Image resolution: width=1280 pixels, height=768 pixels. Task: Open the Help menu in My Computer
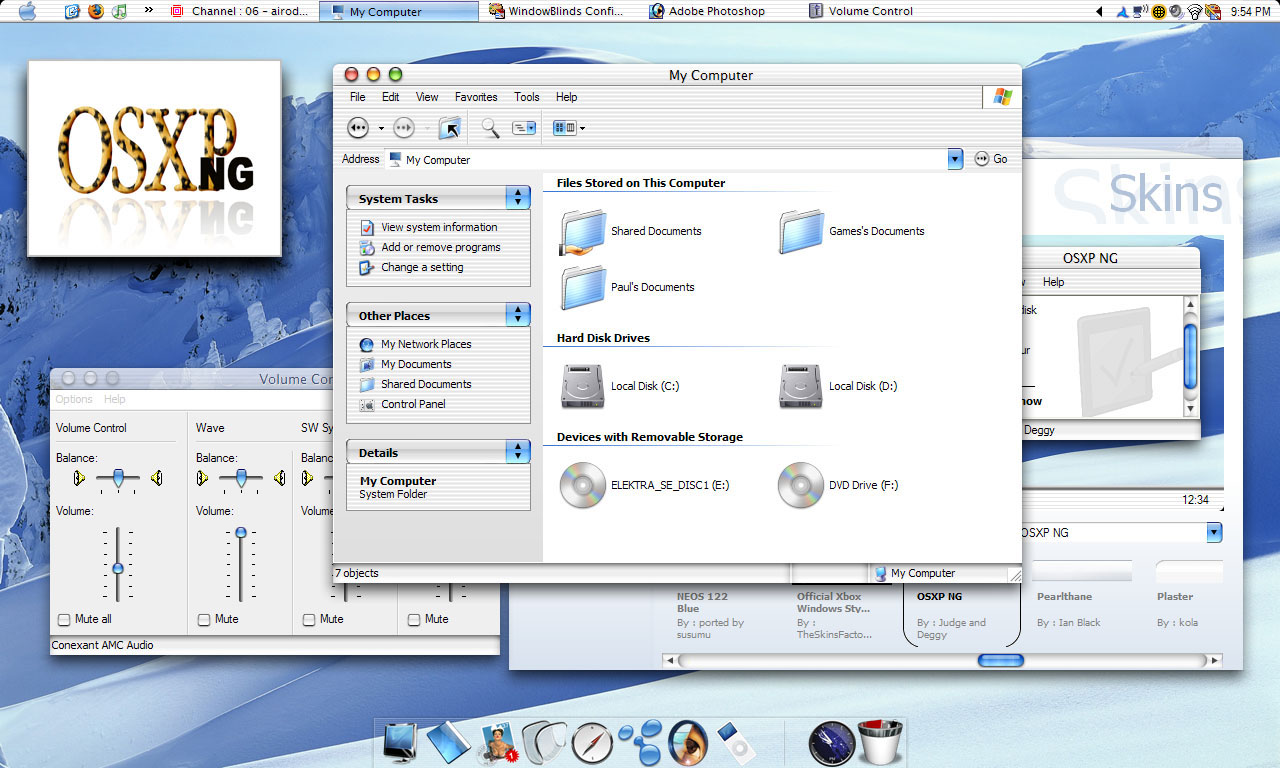point(567,97)
